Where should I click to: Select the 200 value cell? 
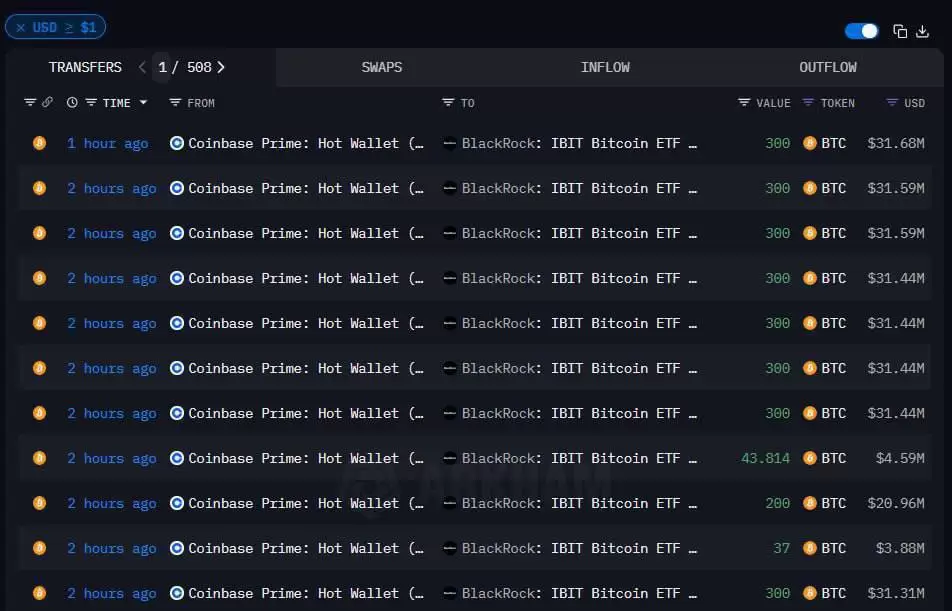(778, 503)
